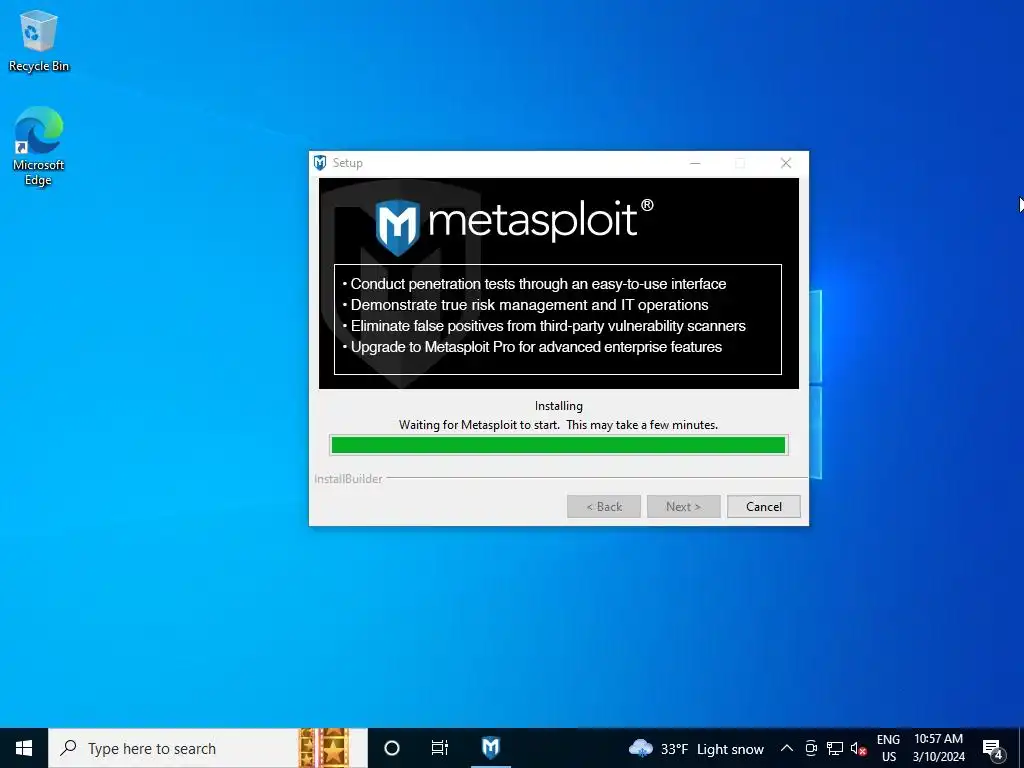Open the notification center icon
1024x768 pixels.
click(x=993, y=749)
